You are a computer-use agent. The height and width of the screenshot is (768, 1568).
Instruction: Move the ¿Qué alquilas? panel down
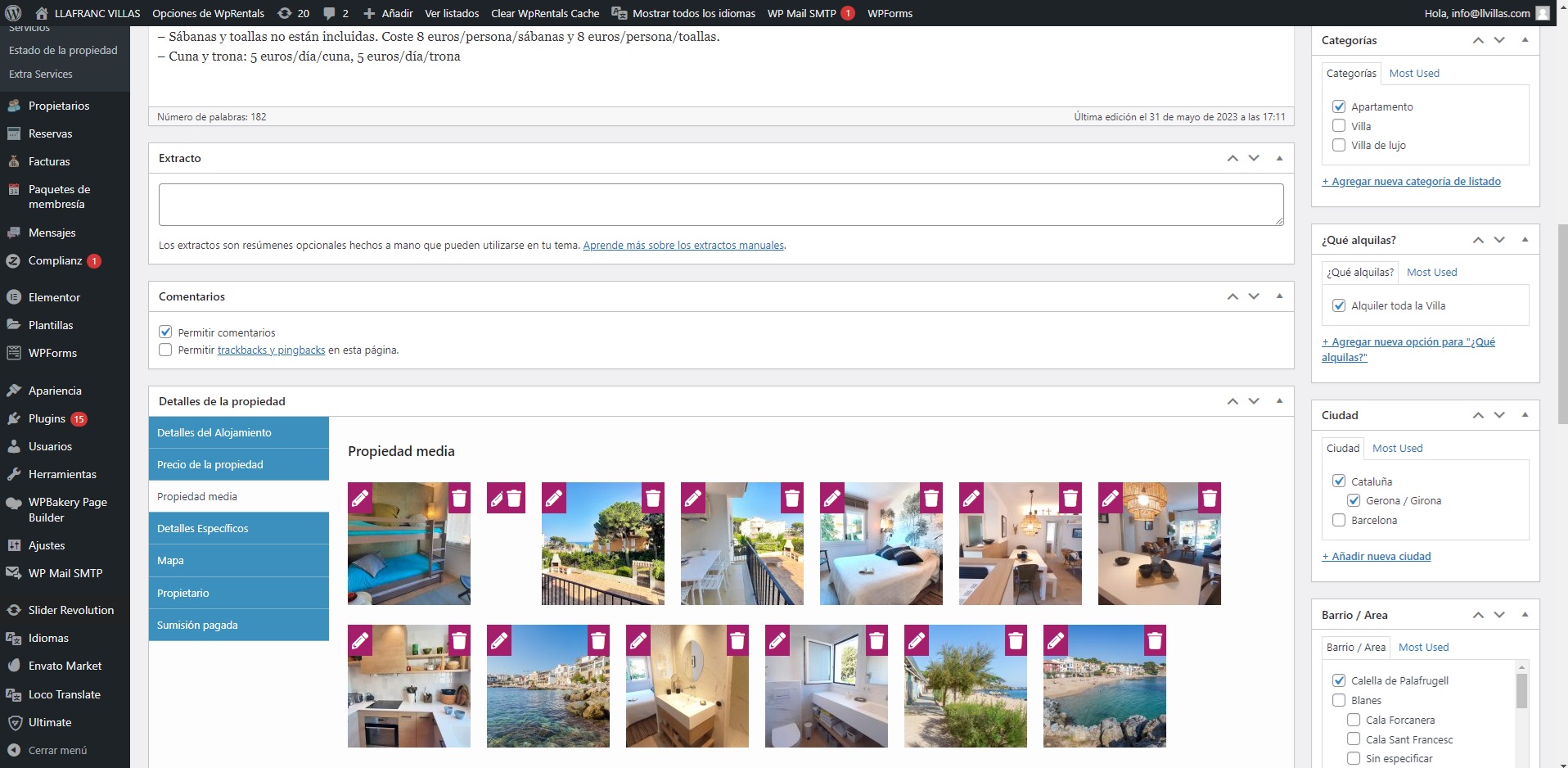1499,240
